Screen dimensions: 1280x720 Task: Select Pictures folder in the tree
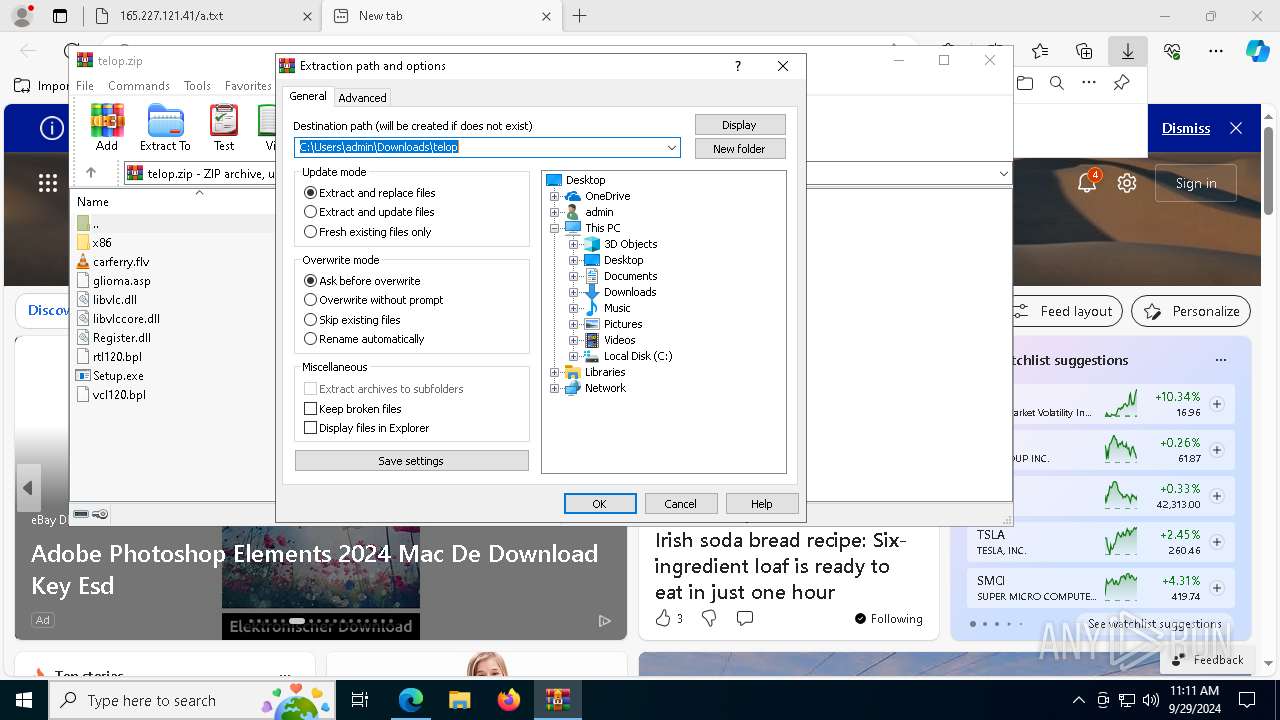point(623,324)
